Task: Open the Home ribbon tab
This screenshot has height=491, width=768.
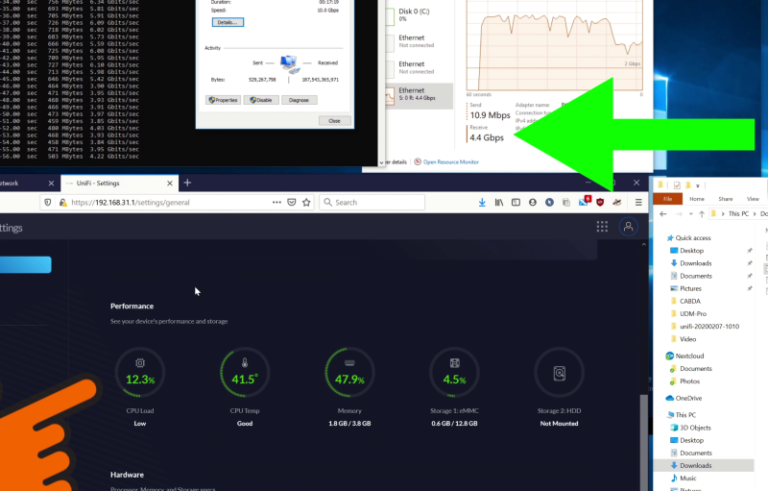Action: pyautogui.click(x=696, y=198)
